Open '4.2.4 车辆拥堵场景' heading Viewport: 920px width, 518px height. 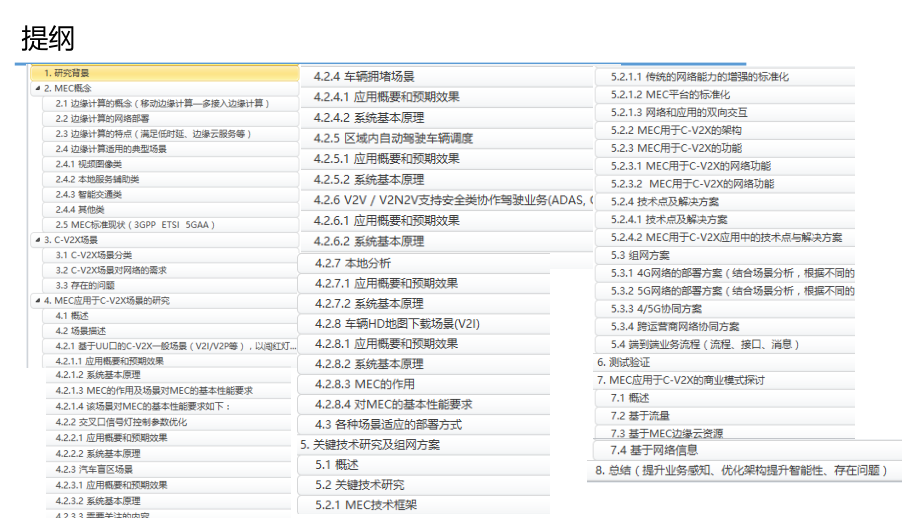pyautogui.click(x=364, y=76)
